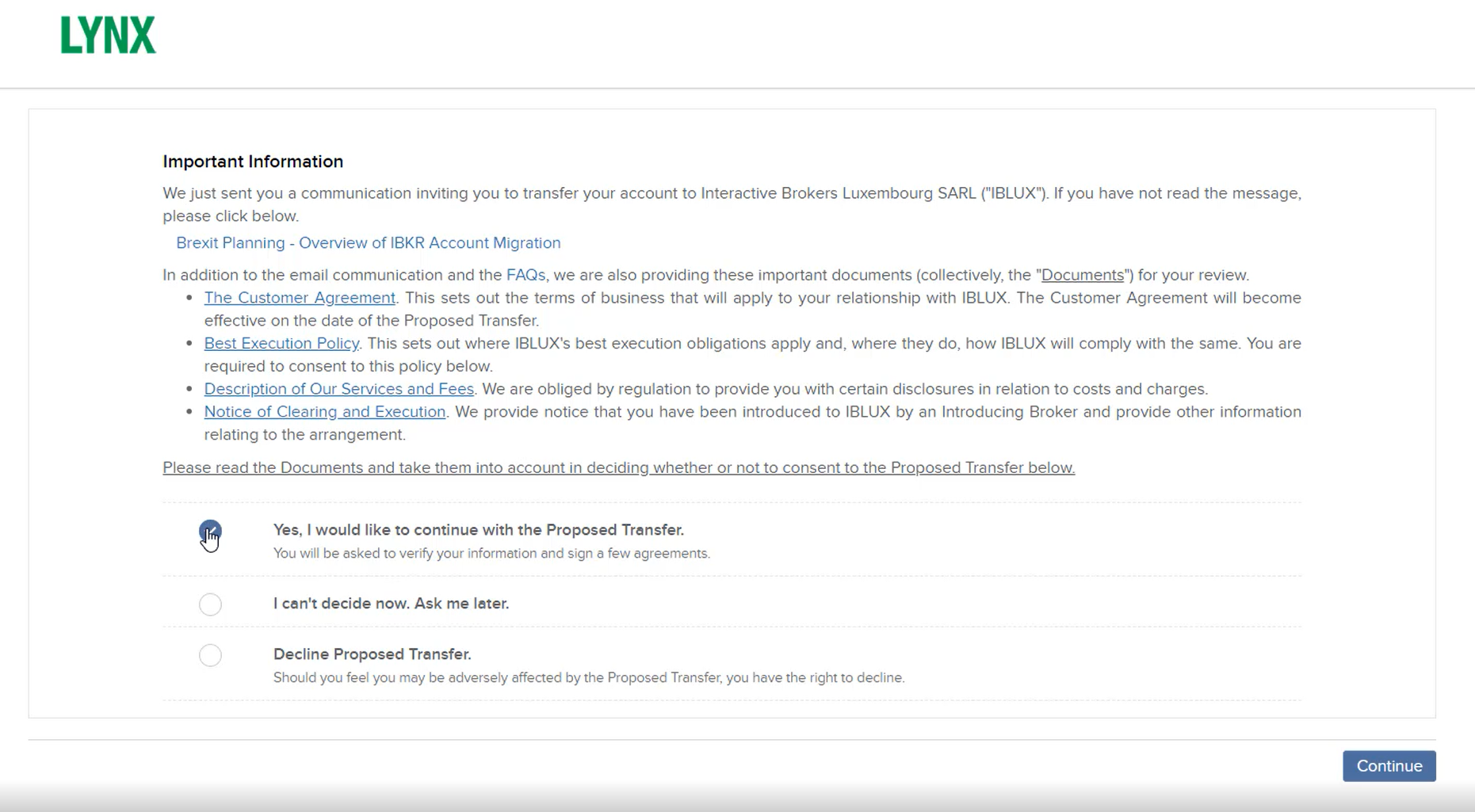Click the Continue button
The height and width of the screenshot is (812, 1475).
1389,766
